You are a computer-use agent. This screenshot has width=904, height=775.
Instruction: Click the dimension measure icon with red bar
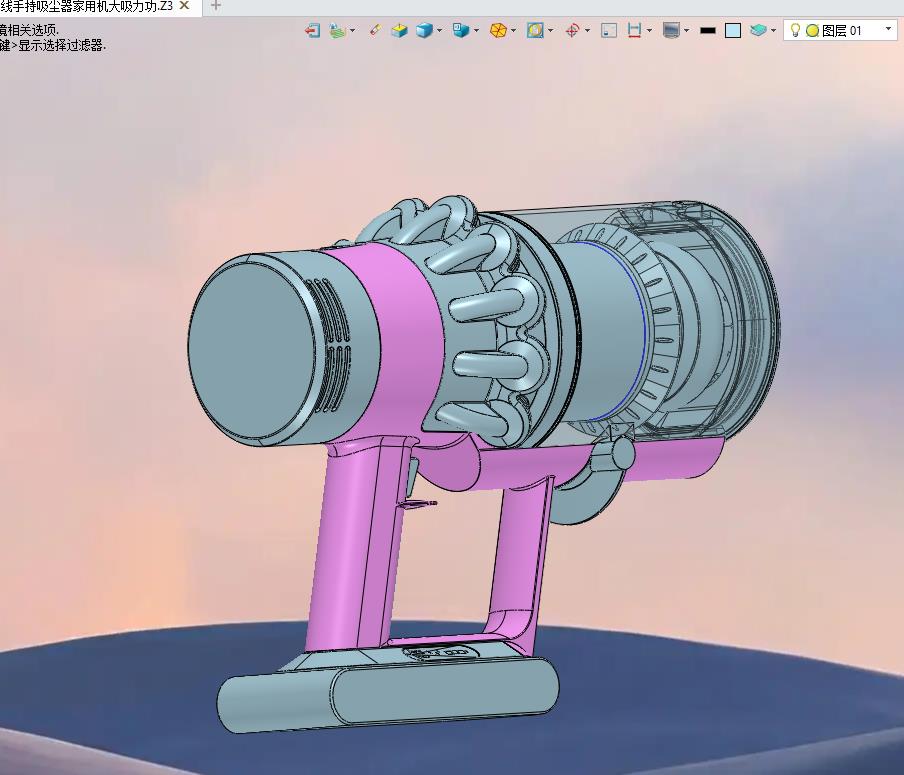click(x=635, y=30)
